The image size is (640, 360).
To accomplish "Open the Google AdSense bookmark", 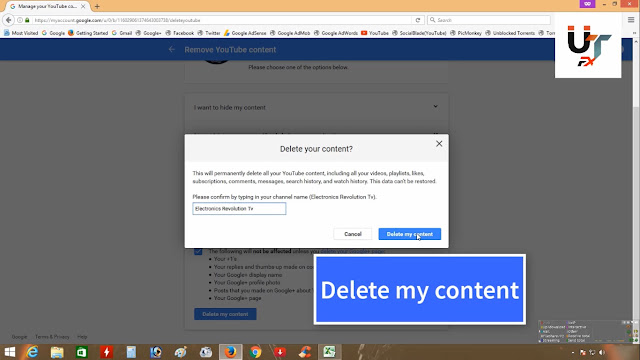I will (x=245, y=33).
